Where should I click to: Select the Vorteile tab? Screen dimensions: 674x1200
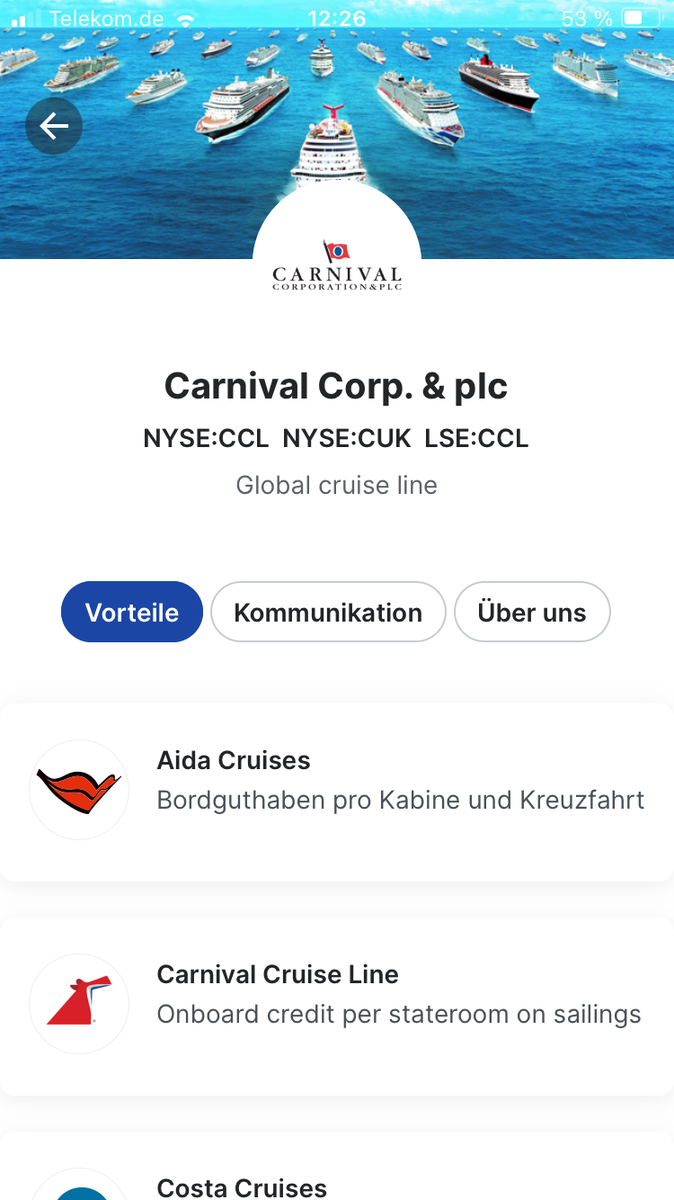pos(132,612)
